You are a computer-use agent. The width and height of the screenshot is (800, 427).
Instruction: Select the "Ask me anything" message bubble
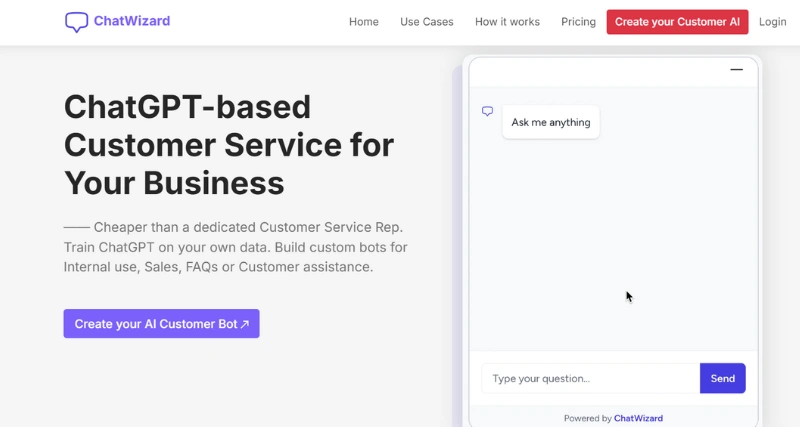click(x=550, y=123)
